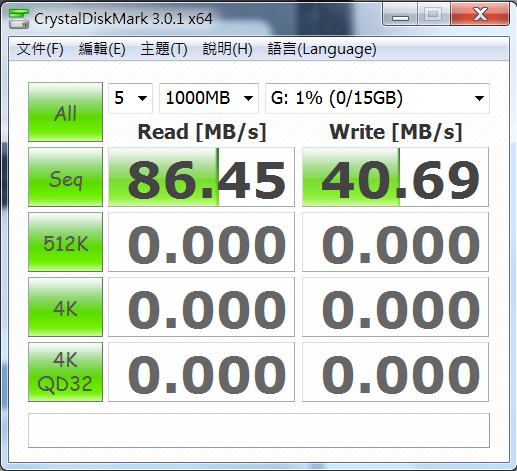Click the Seq write result 40.69
Screen dimensions: 517x471
coord(395,177)
